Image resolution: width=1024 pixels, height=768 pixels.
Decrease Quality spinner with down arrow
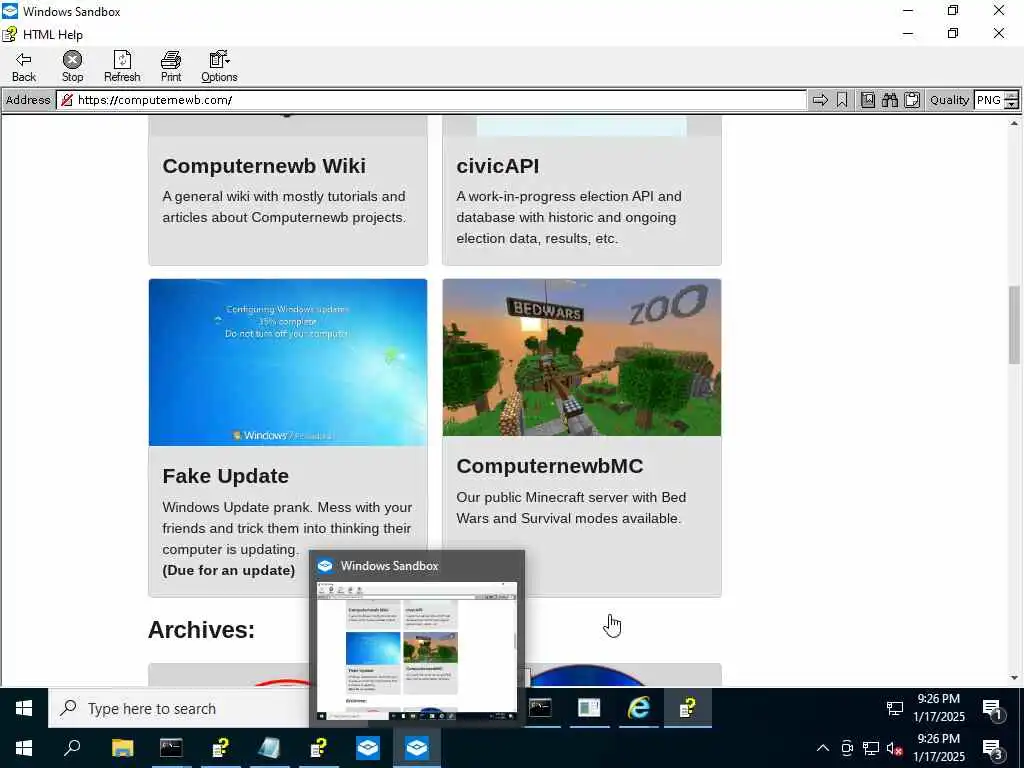point(1012,104)
